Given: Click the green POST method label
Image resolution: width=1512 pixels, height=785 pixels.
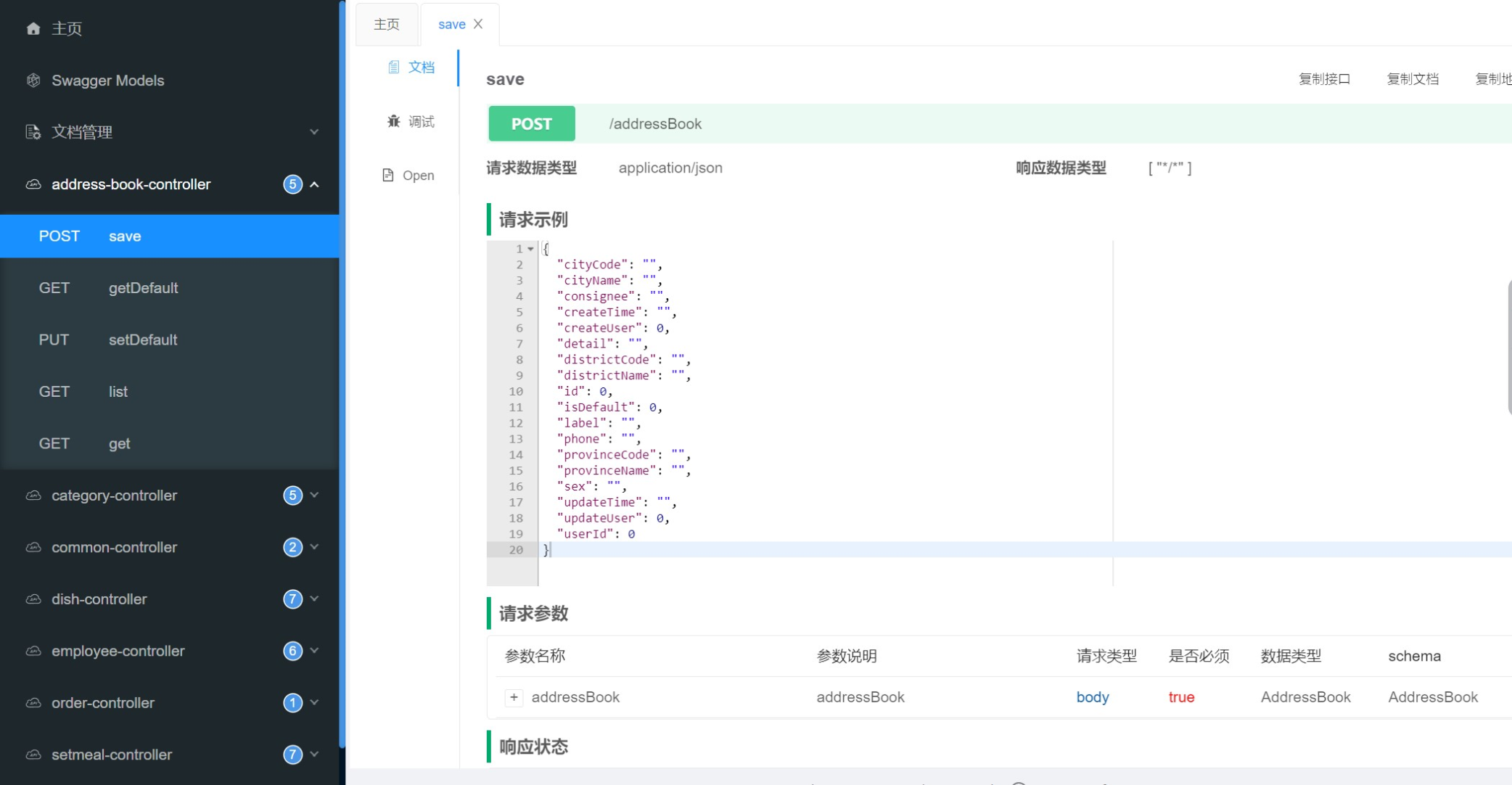Looking at the screenshot, I should tap(532, 123).
